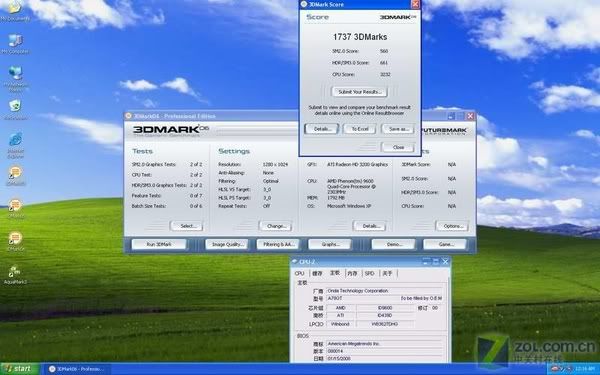Image resolution: width=600 pixels, height=375 pixels.
Task: Click 'American Megatrends Inc.' BIOS field
Action: (x=385, y=344)
